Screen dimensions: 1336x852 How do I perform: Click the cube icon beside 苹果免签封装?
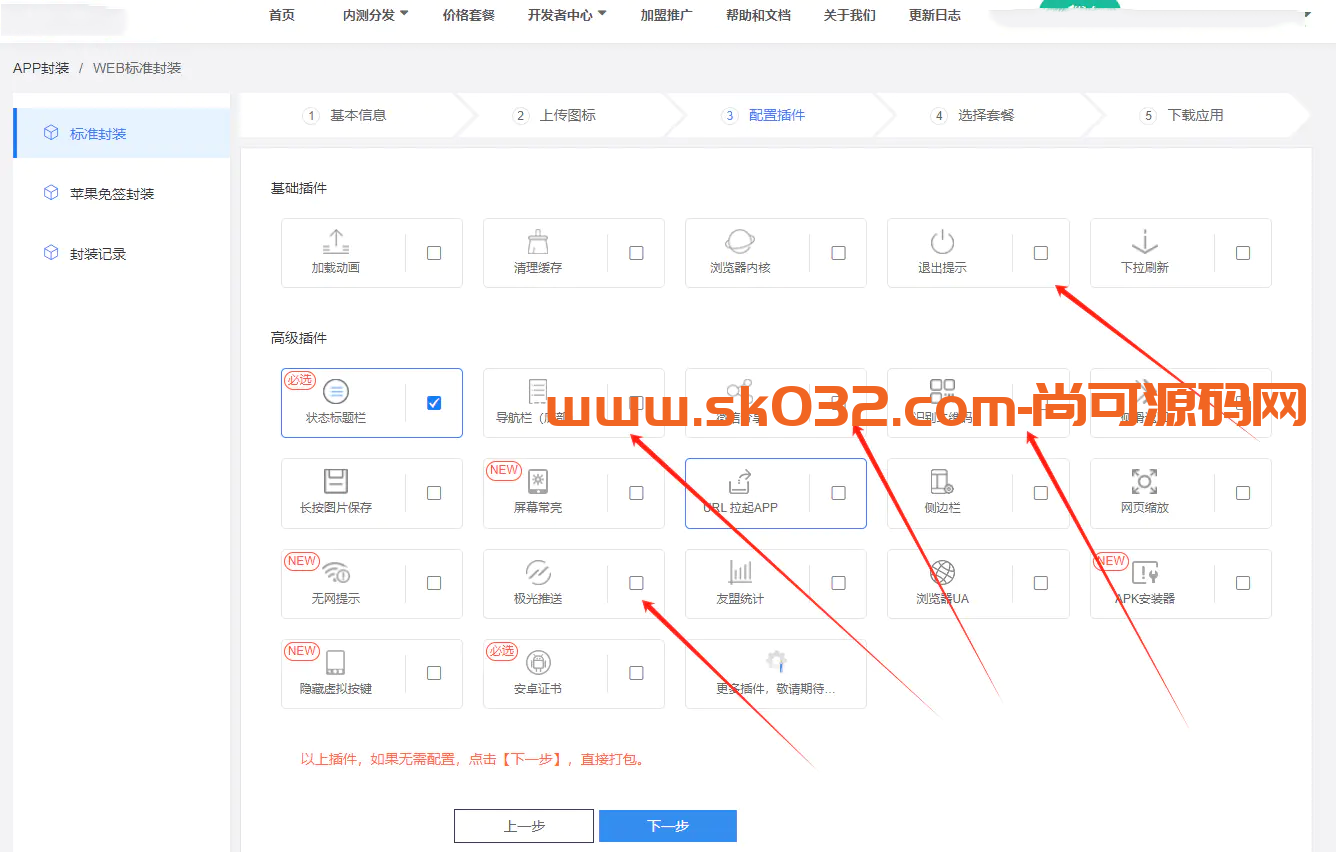[51, 193]
